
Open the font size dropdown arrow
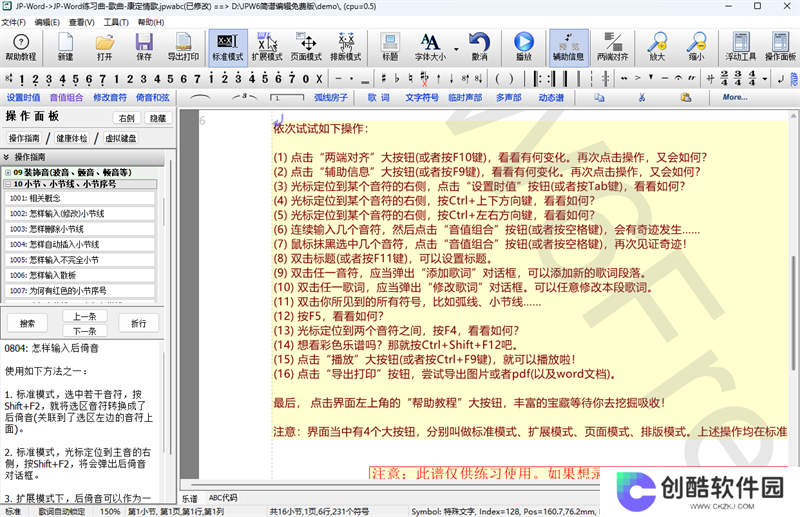[x=456, y=50]
